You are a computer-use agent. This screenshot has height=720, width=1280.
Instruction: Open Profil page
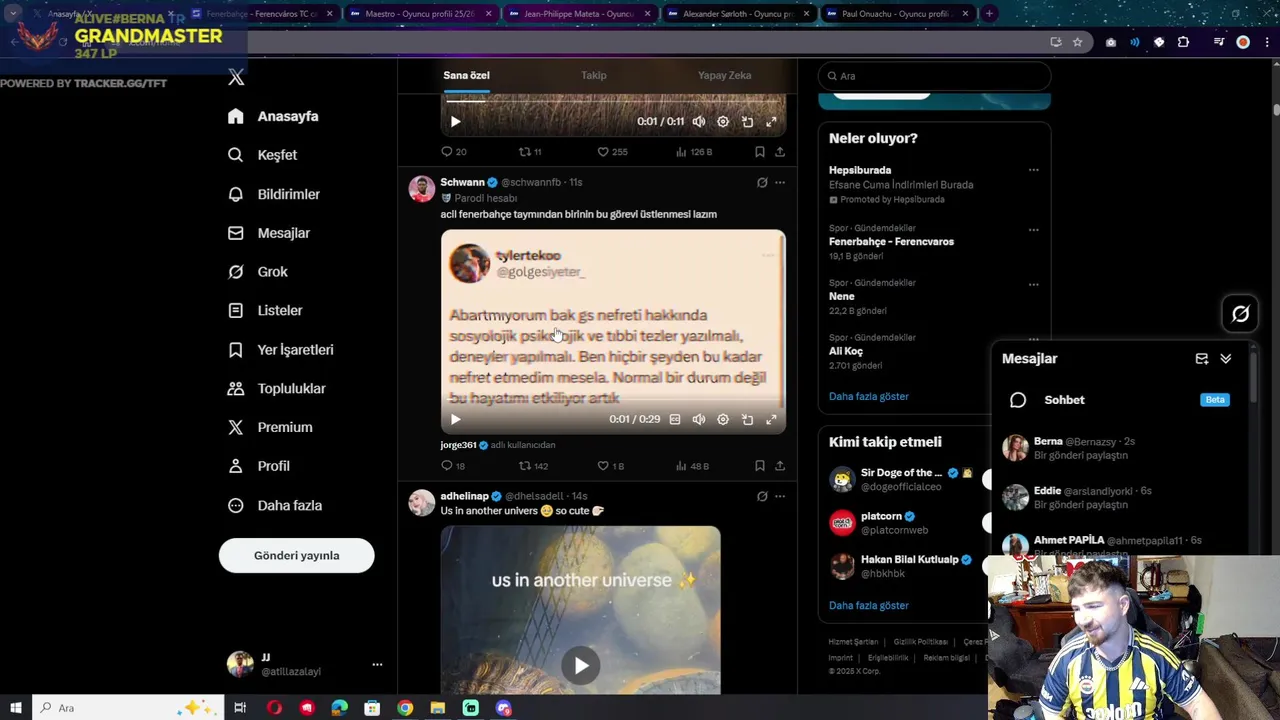click(x=259, y=466)
